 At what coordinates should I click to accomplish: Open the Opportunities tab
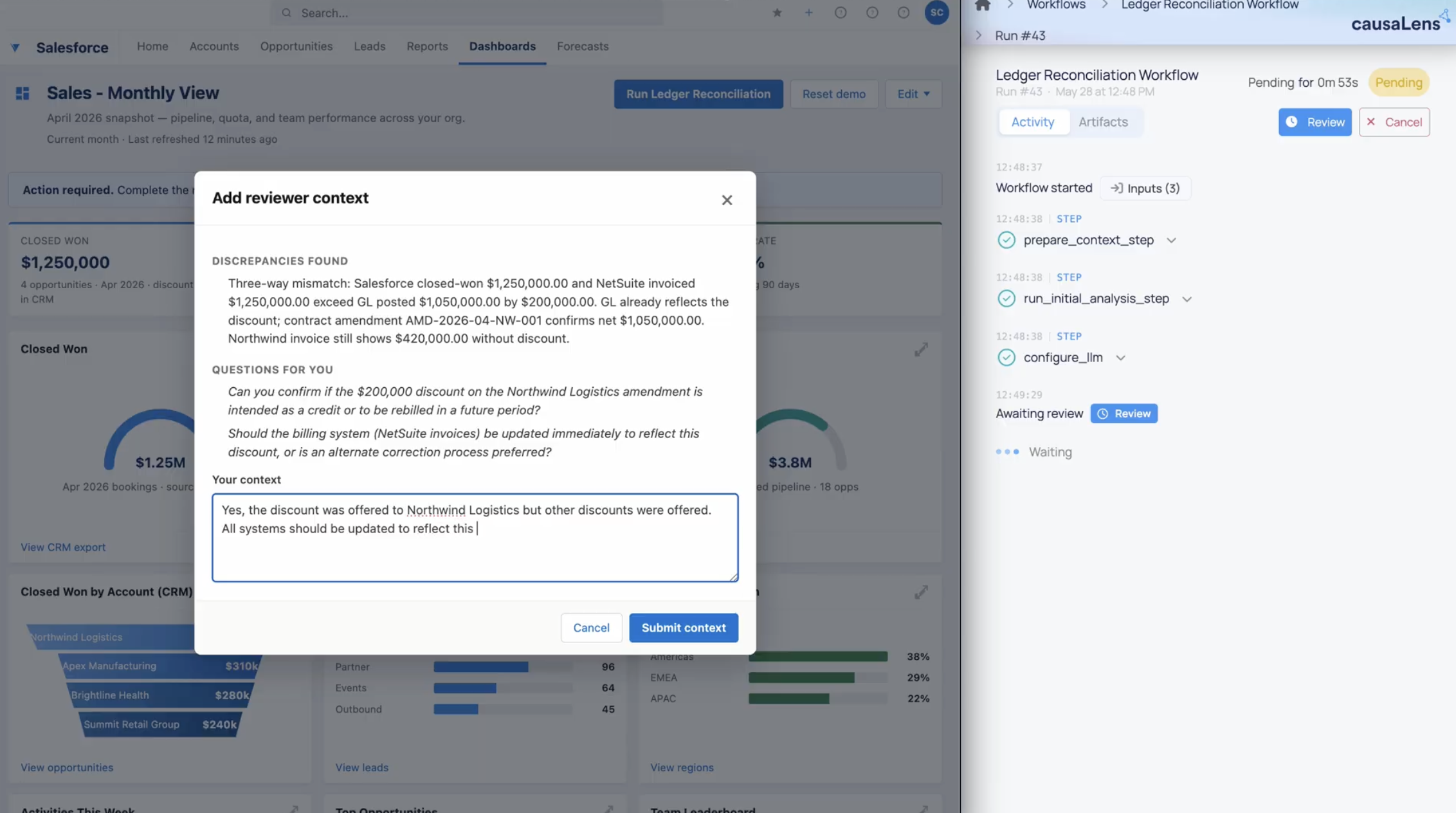point(296,46)
